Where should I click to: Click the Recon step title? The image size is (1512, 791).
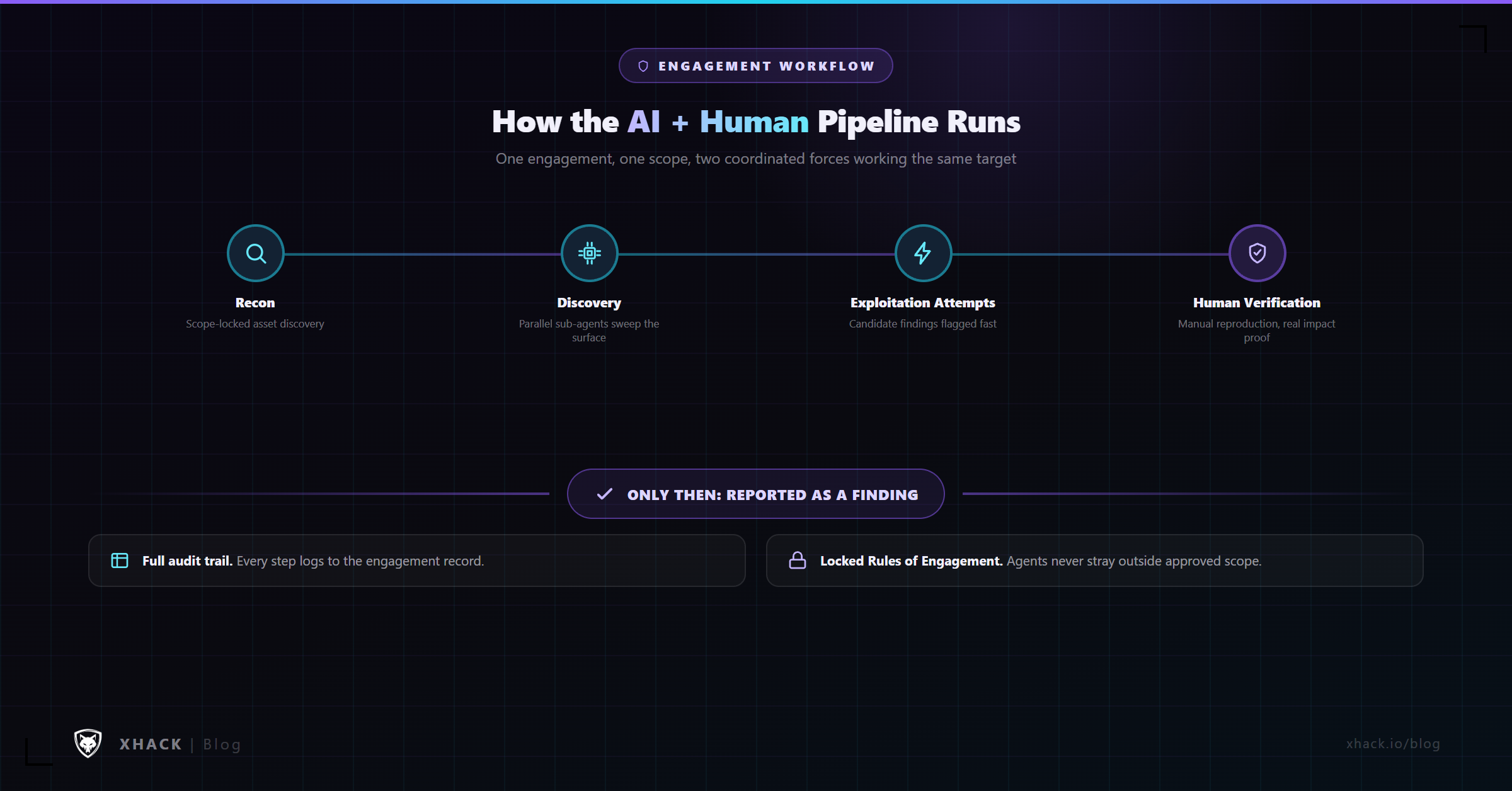pyautogui.click(x=255, y=303)
